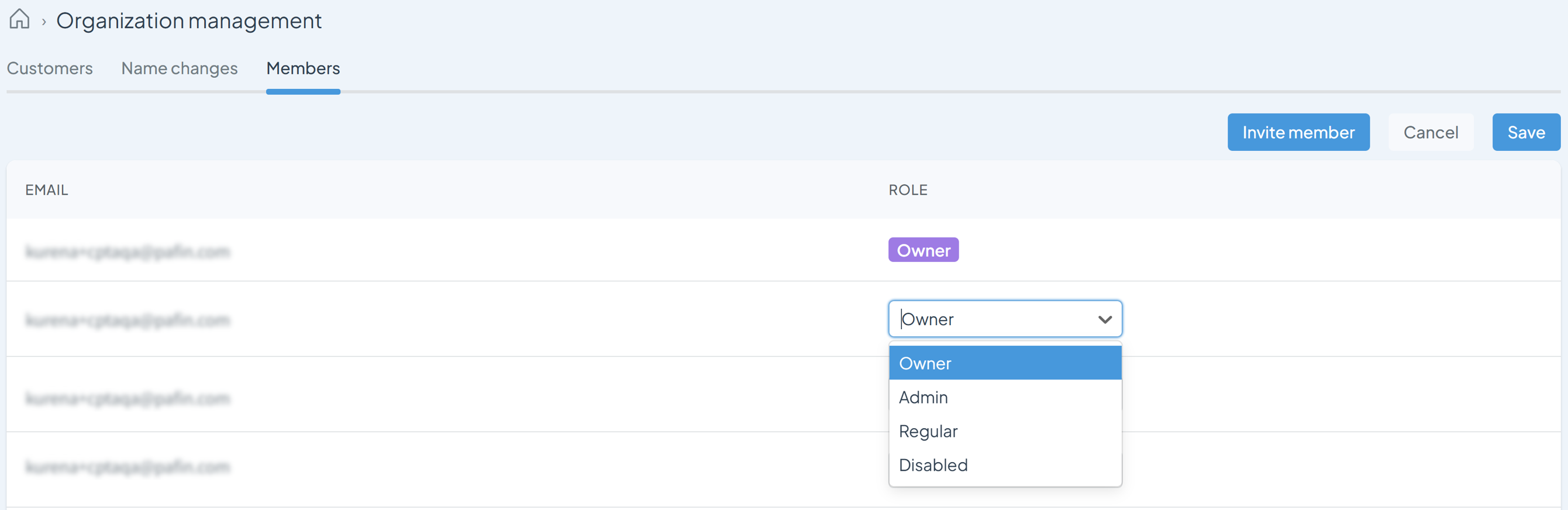Select Regular from the role dropdown
The width and height of the screenshot is (1568, 510).
1005,431
